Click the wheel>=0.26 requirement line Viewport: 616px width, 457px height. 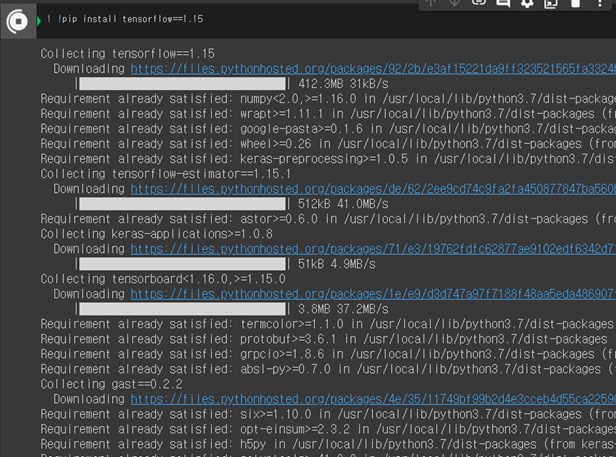click(x=328, y=144)
